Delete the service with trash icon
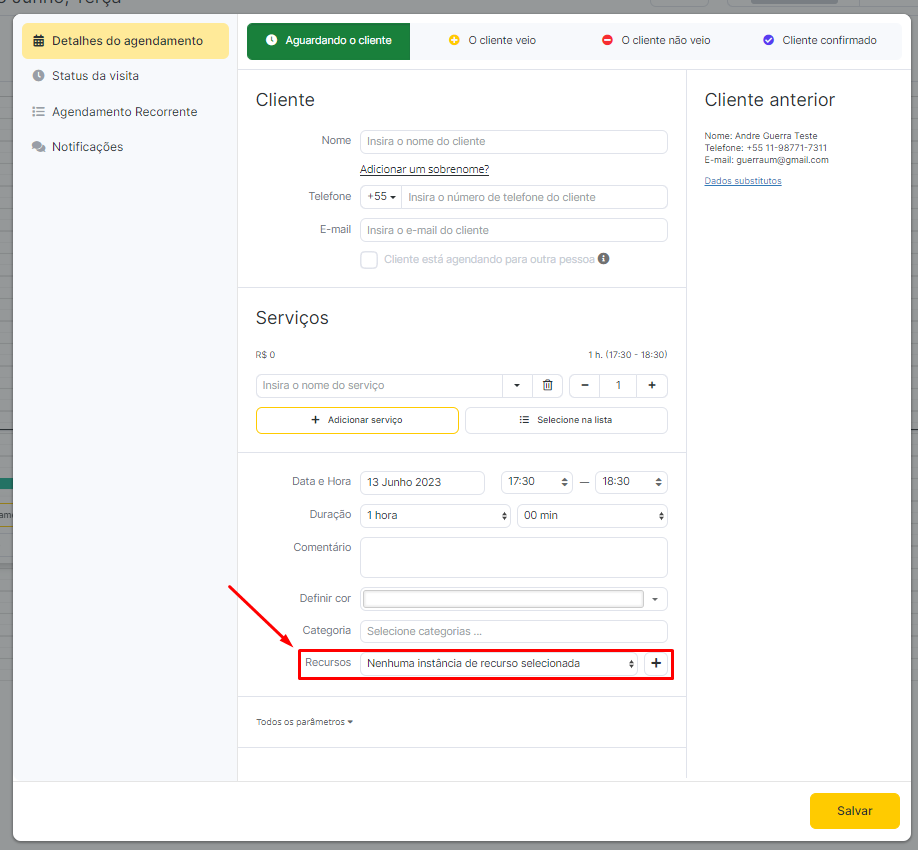 point(547,386)
